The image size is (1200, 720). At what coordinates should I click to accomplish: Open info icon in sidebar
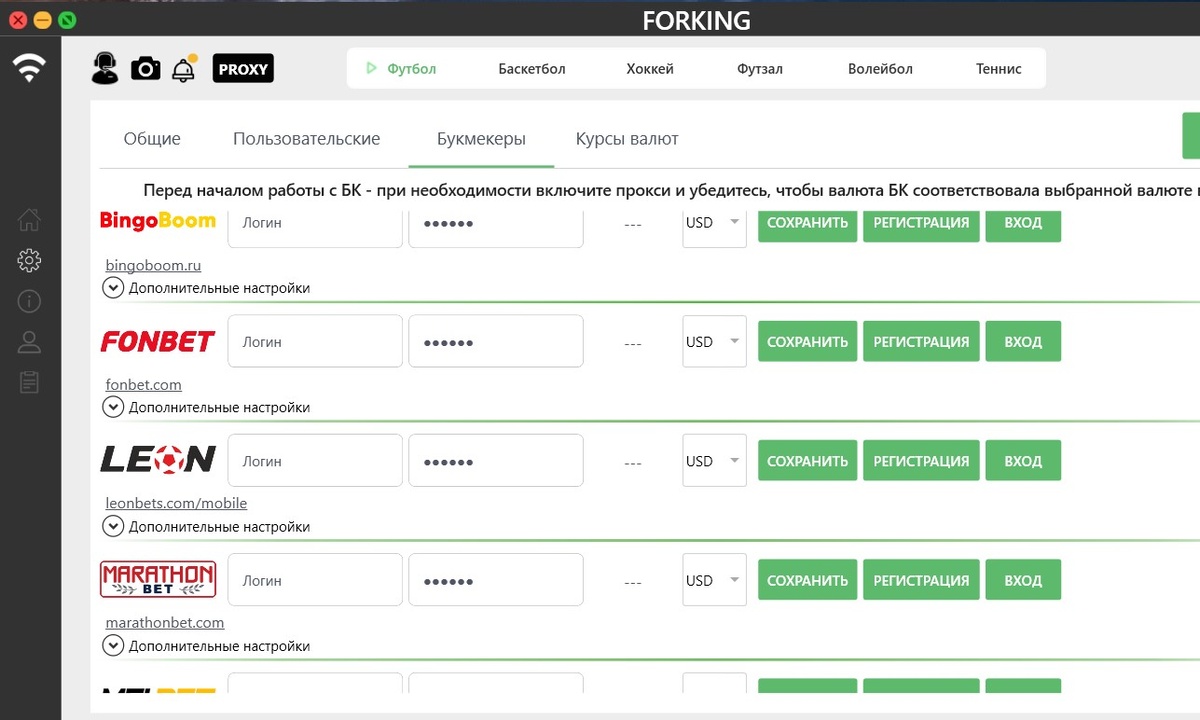[29, 301]
